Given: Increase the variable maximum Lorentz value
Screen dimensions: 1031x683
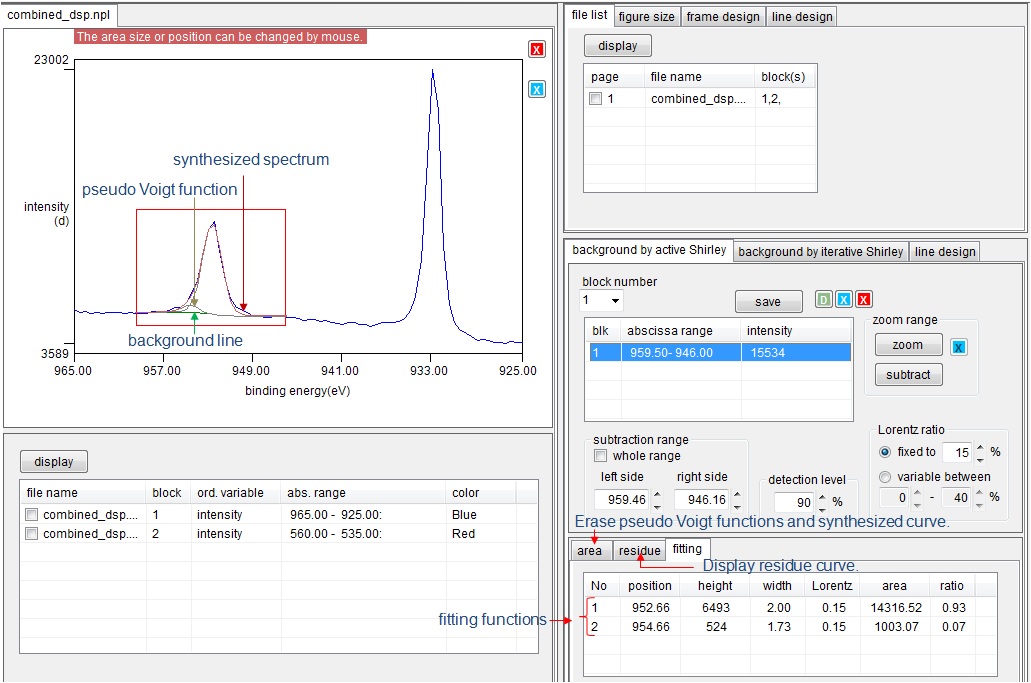Looking at the screenshot, I should pos(980,492).
